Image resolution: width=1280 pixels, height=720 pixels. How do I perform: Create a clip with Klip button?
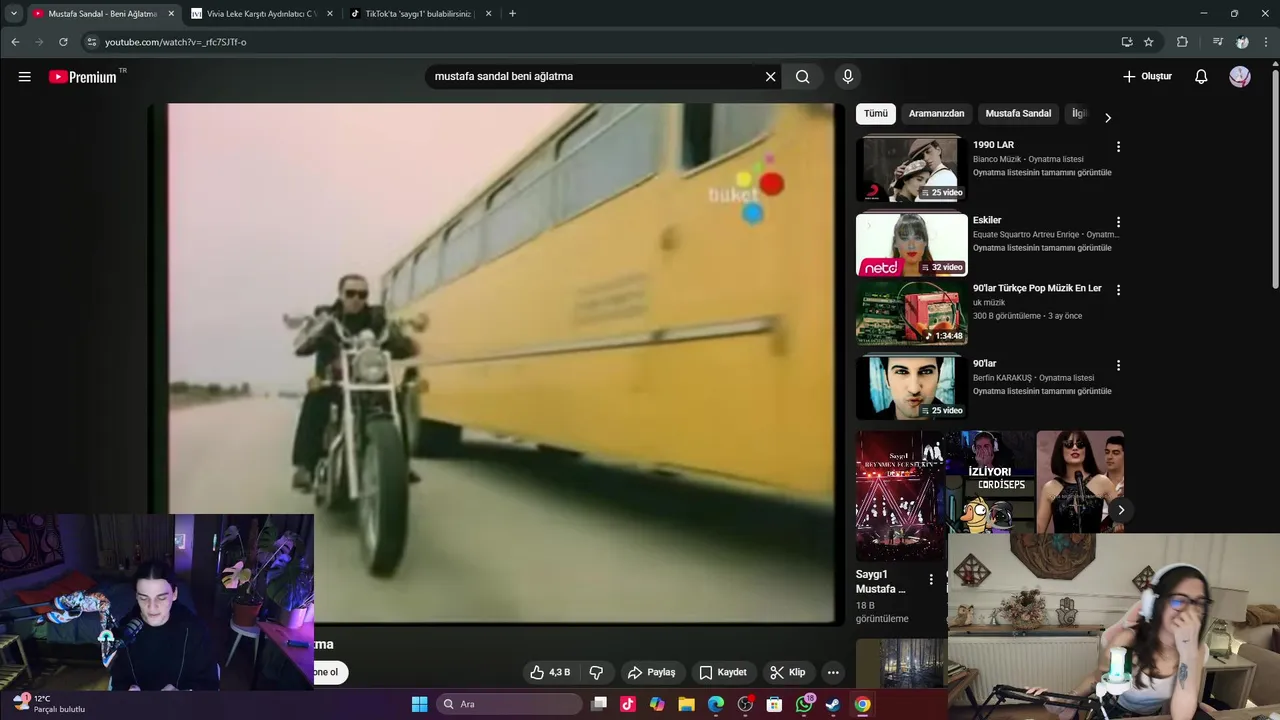[787, 672]
